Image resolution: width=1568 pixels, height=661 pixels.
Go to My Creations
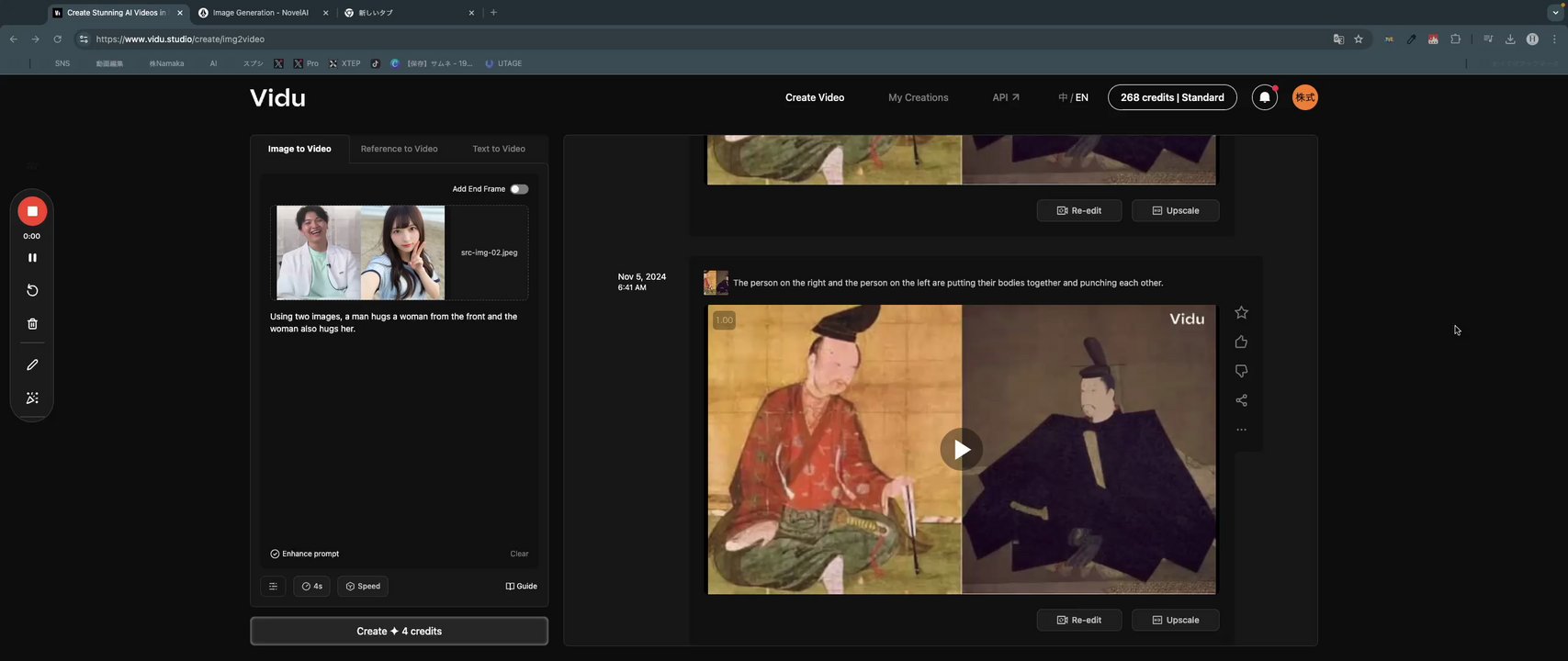click(x=919, y=97)
